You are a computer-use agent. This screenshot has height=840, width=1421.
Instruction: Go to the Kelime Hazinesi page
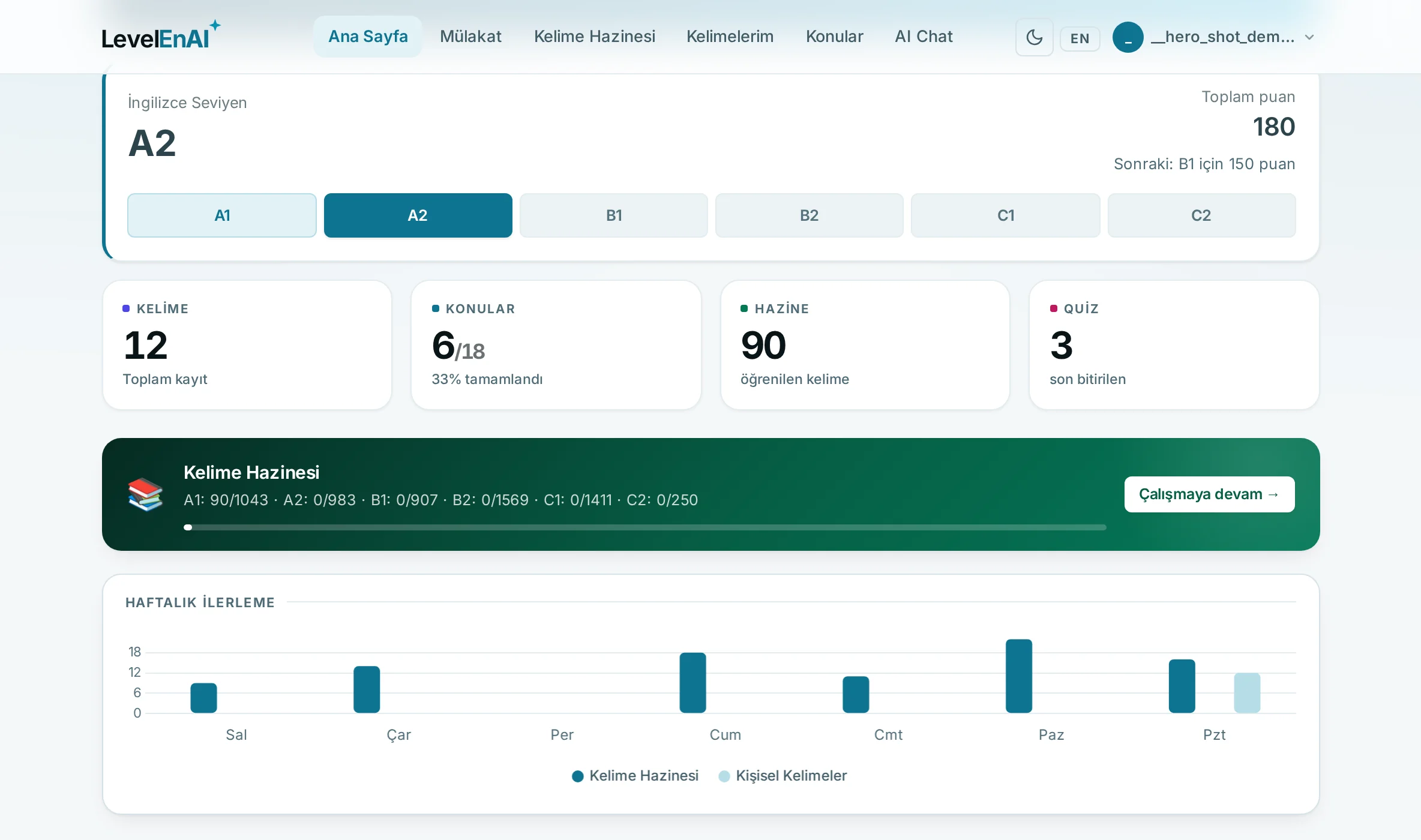595,37
